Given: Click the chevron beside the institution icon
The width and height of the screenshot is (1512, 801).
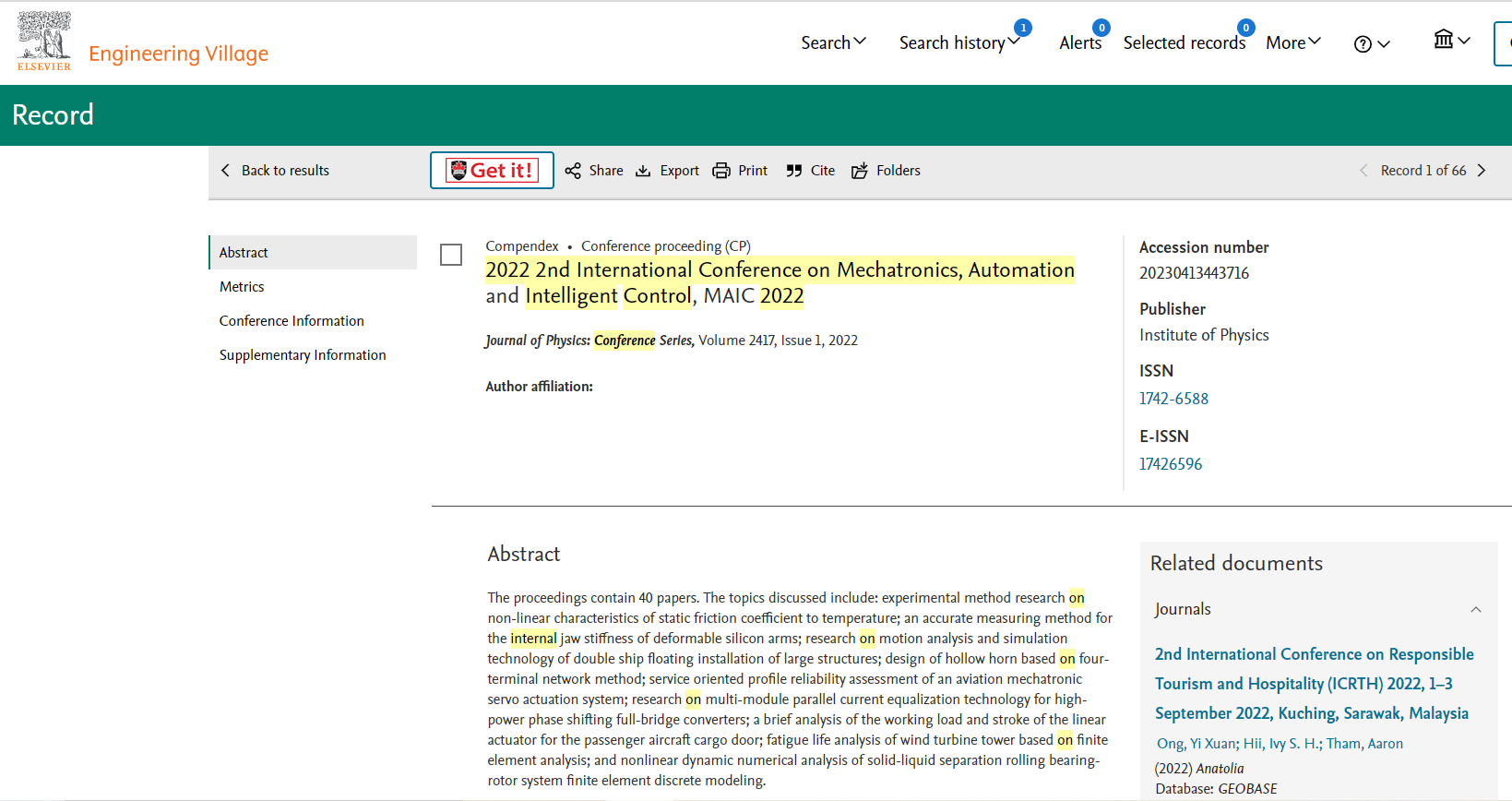Looking at the screenshot, I should [1464, 41].
